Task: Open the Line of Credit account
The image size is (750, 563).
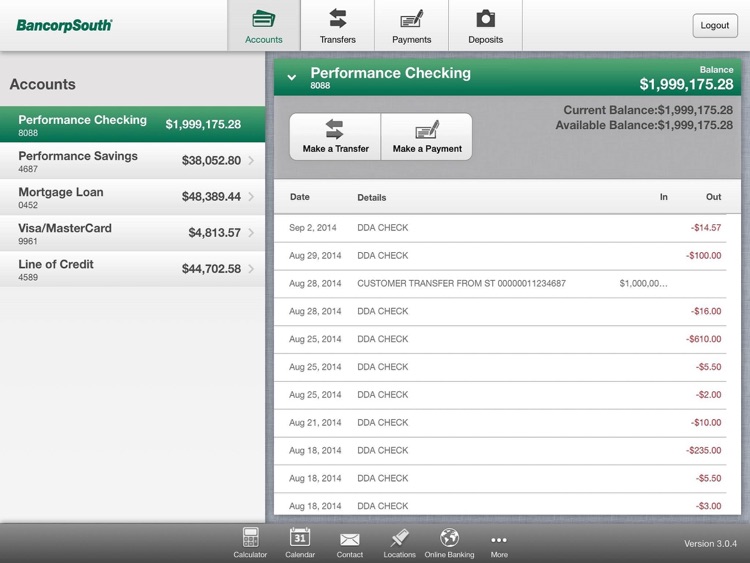Action: coord(132,269)
